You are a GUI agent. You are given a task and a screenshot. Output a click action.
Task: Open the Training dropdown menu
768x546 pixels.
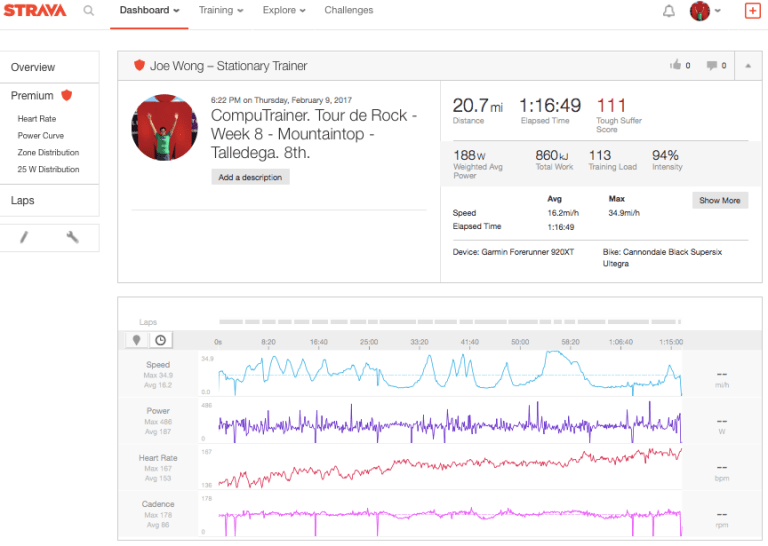[x=221, y=11]
